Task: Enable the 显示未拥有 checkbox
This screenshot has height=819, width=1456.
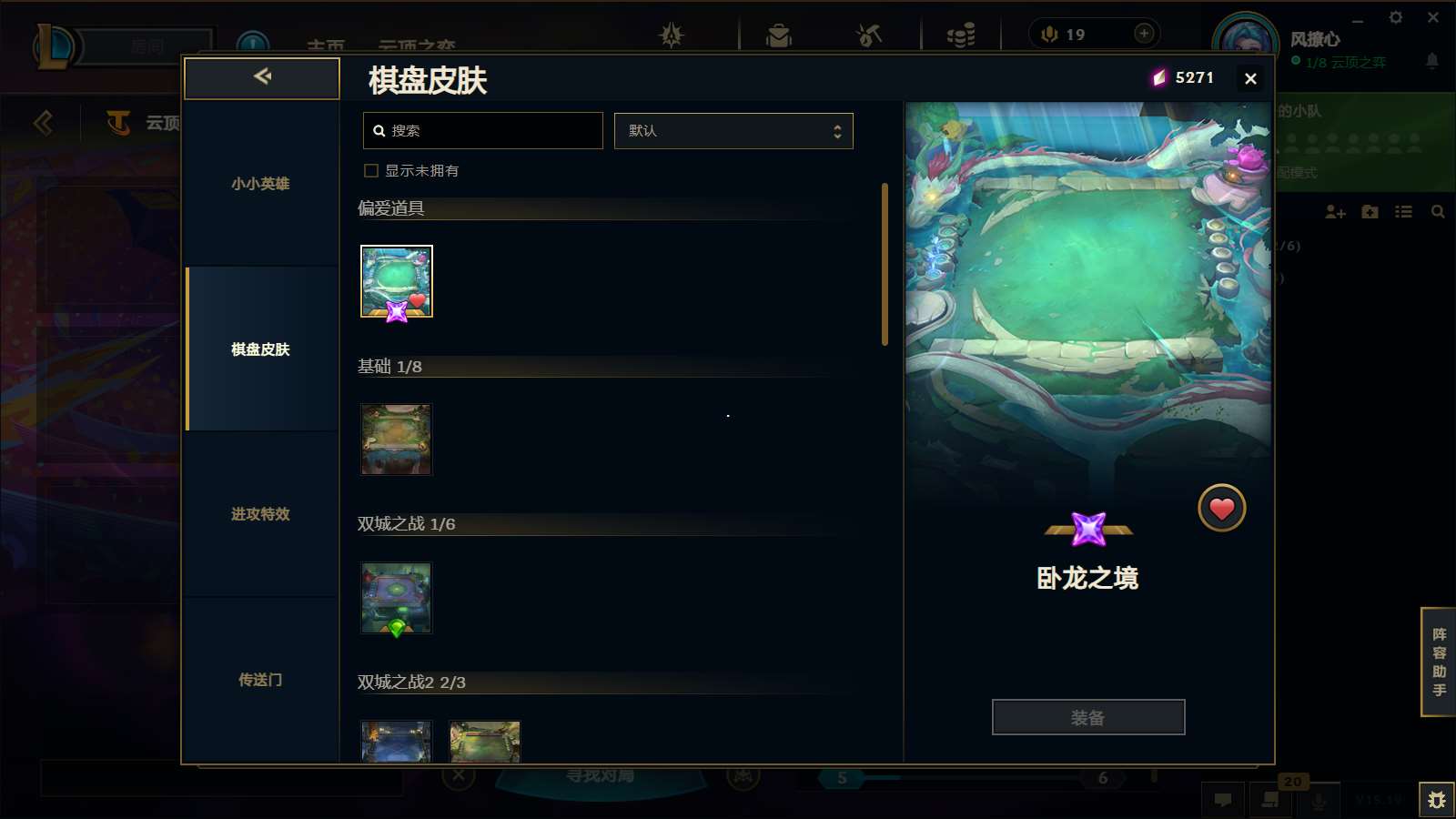Action: click(x=371, y=170)
